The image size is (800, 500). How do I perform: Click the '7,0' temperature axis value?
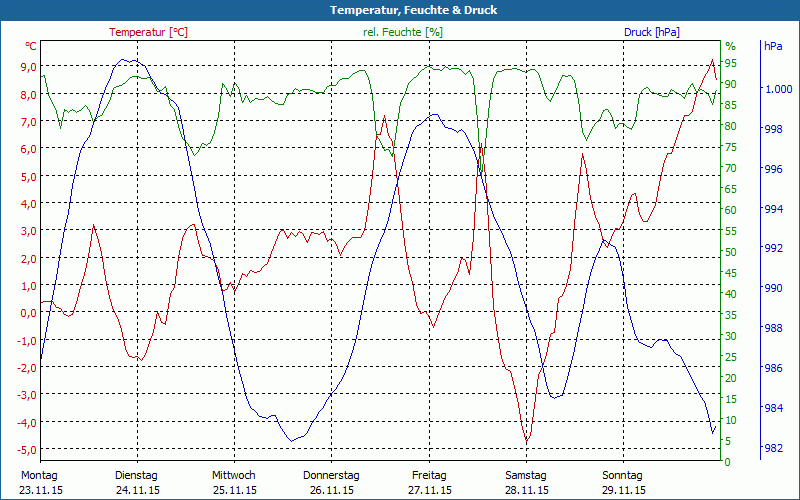(x=29, y=121)
